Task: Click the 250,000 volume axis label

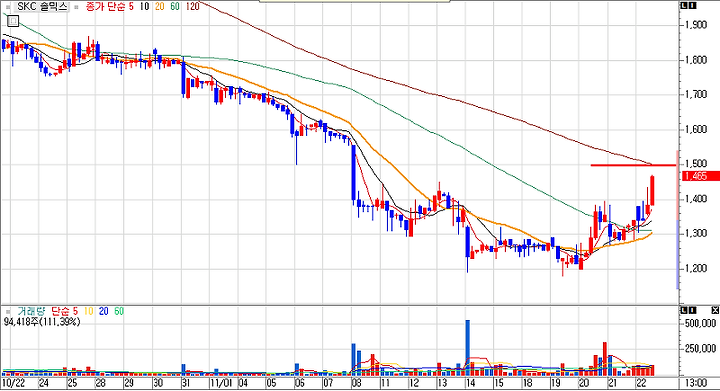Action: (x=700, y=349)
